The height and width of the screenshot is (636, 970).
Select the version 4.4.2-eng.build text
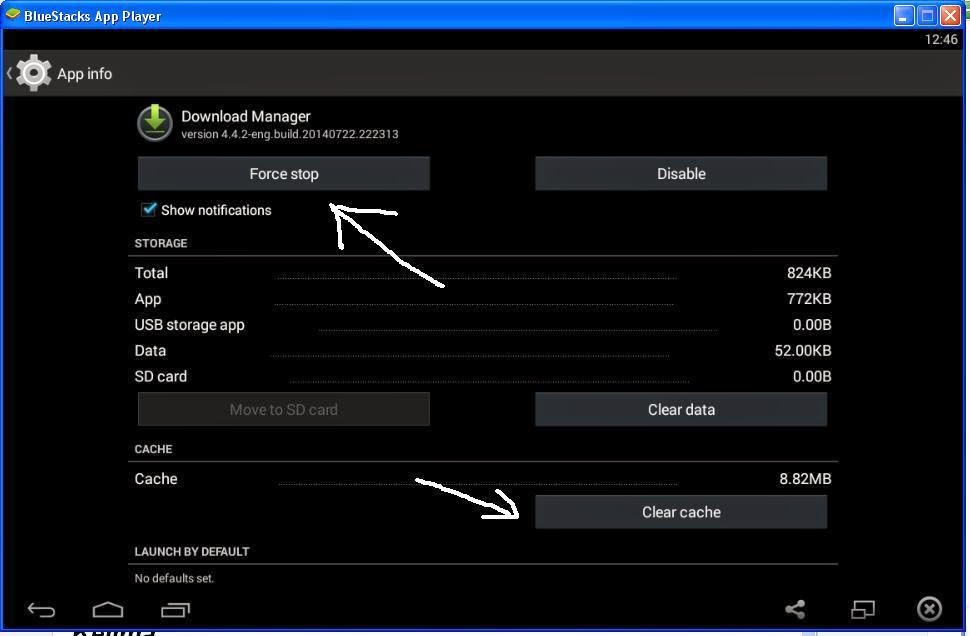click(290, 134)
